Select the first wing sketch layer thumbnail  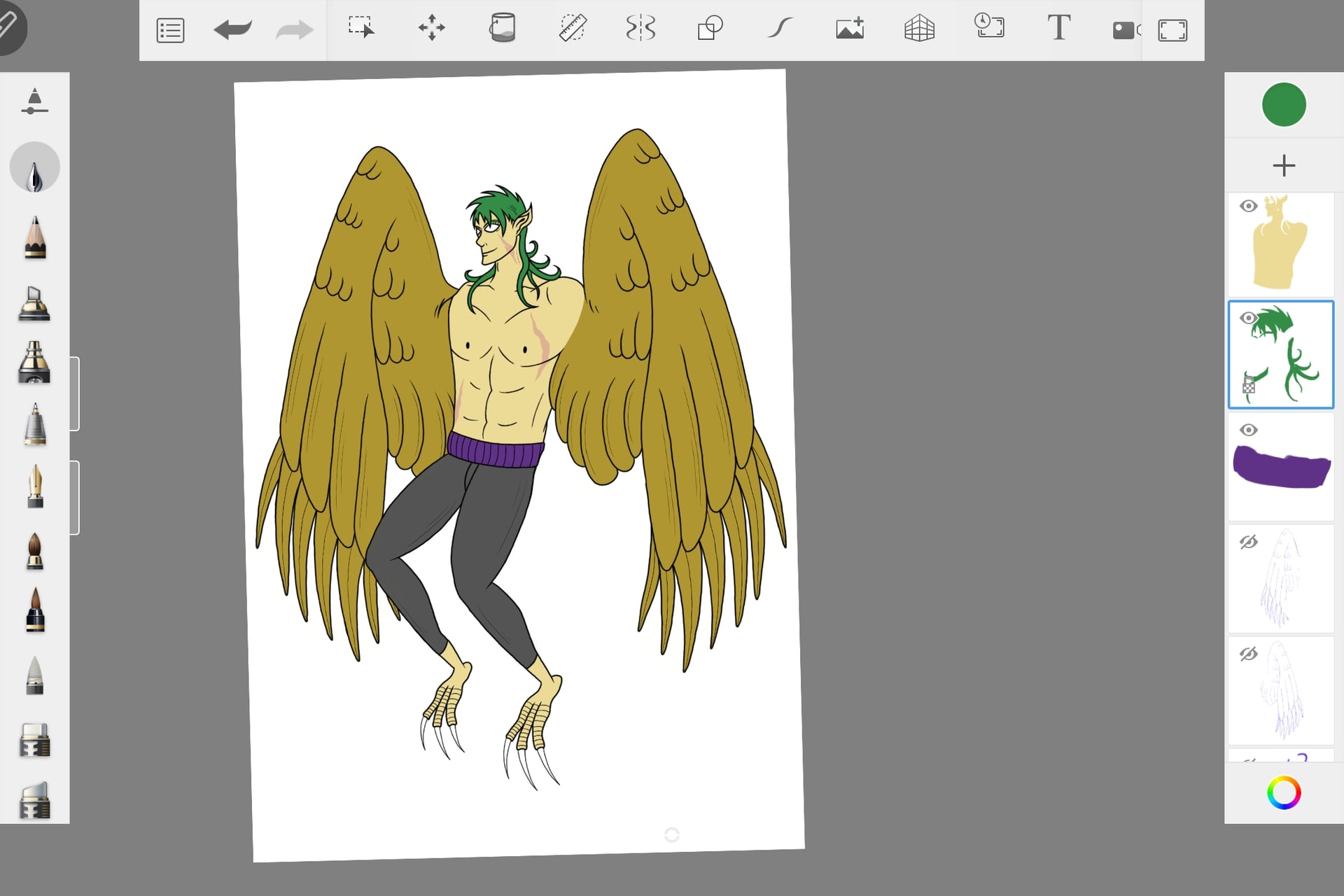point(1281,579)
